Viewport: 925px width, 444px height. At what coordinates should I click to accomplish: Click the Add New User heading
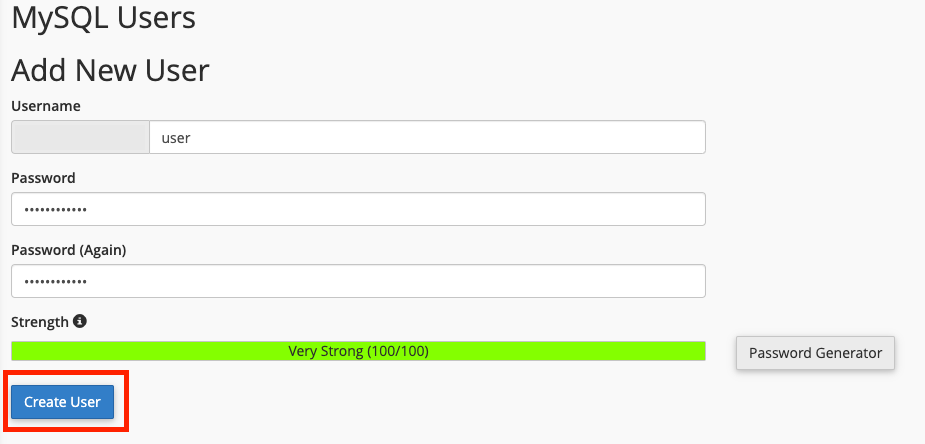[110, 70]
